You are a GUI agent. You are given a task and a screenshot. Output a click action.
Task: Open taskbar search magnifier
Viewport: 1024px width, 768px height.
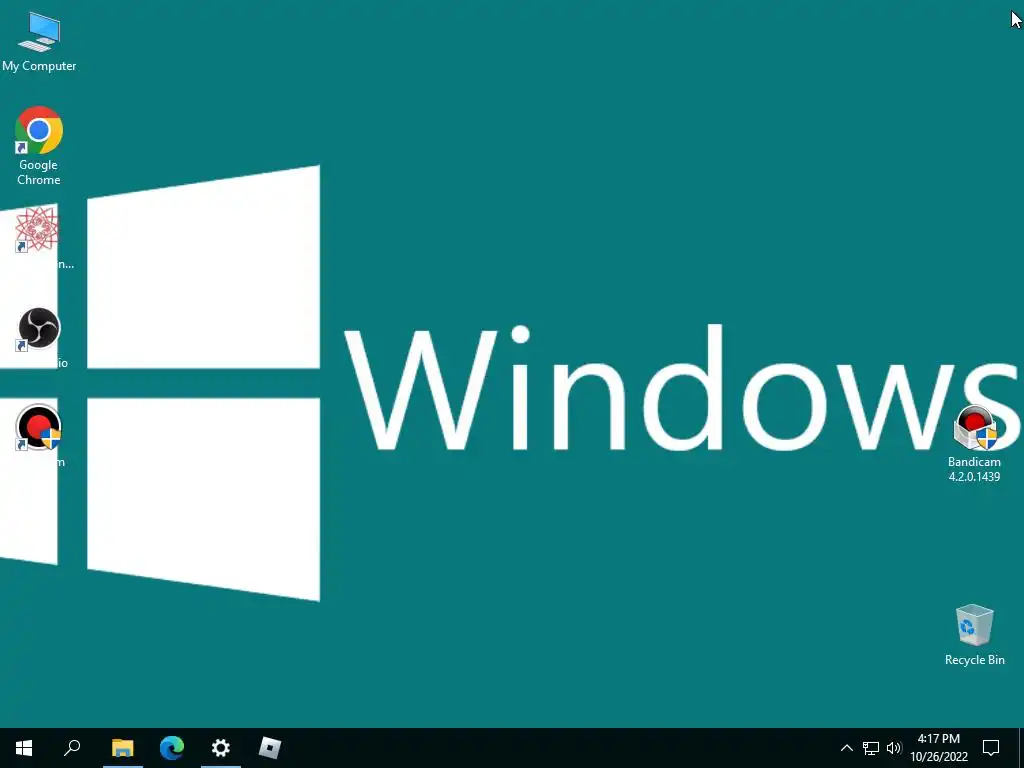pyautogui.click(x=72, y=748)
